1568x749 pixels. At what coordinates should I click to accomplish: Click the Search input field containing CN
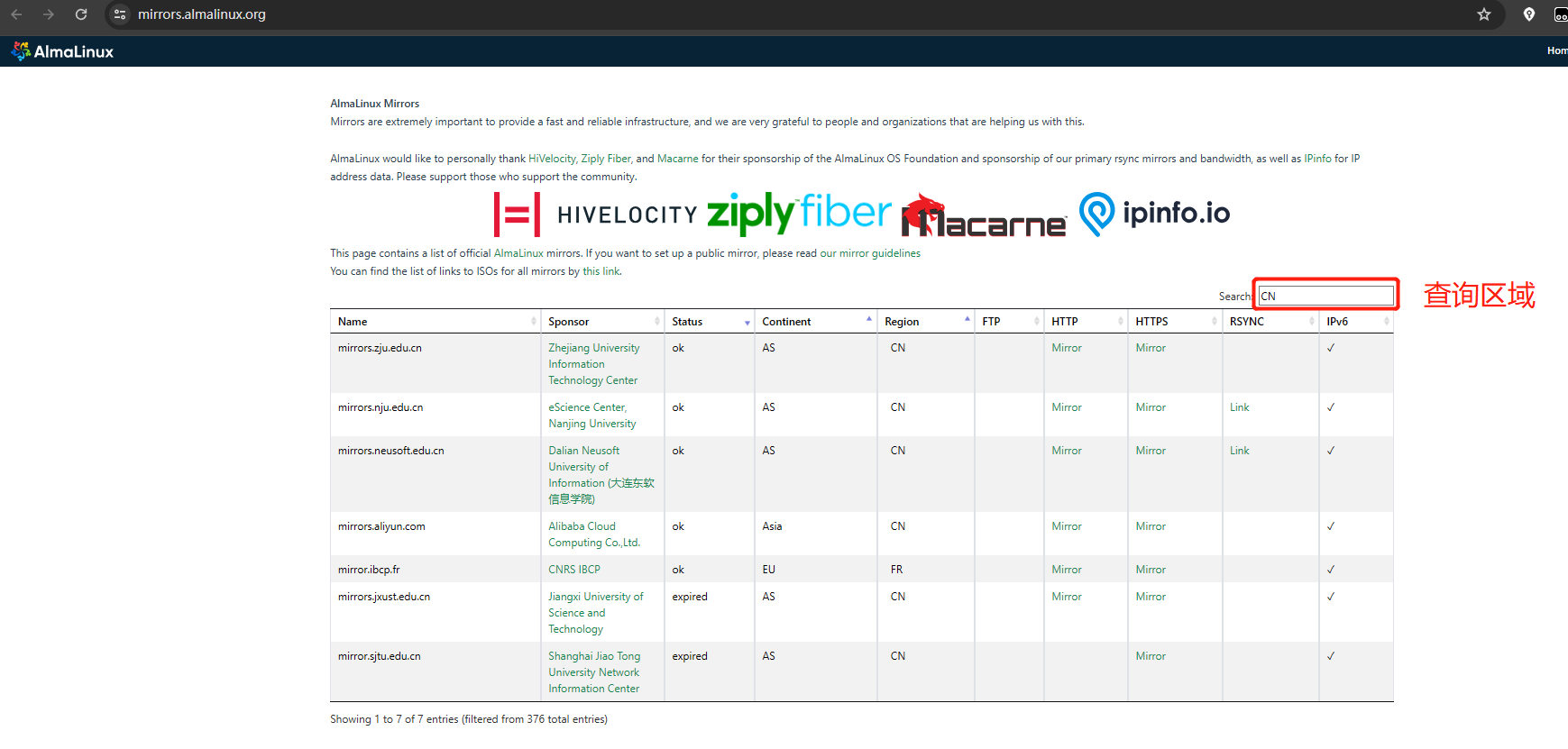click(x=1325, y=296)
